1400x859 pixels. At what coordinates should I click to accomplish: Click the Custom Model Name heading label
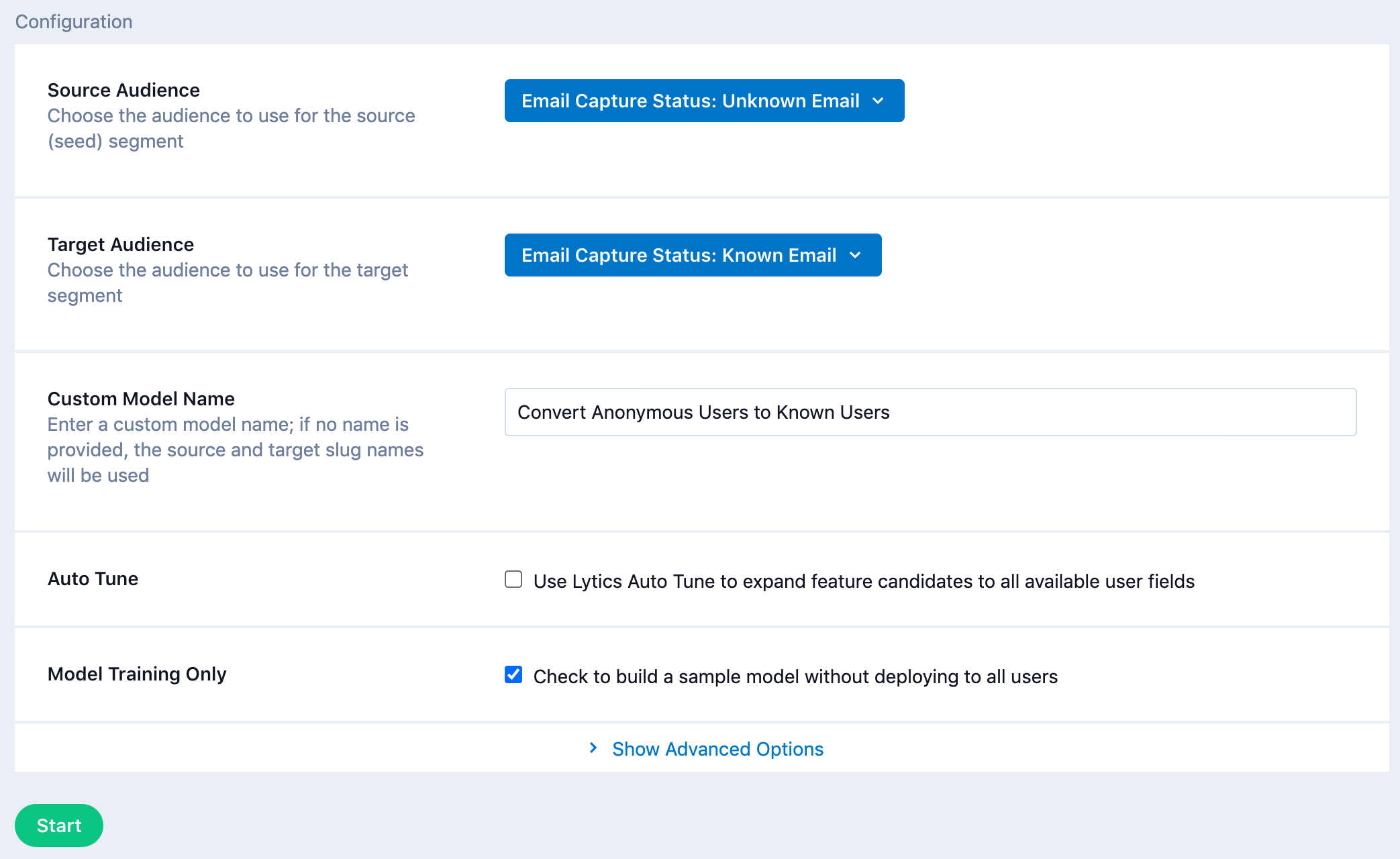(x=141, y=399)
